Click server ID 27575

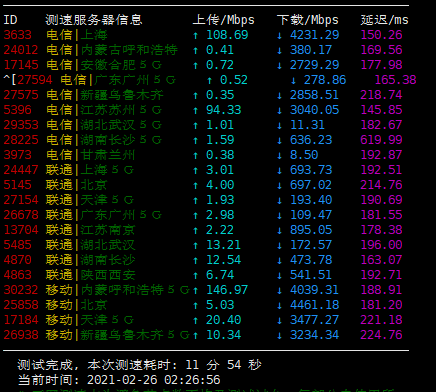pos(21,95)
